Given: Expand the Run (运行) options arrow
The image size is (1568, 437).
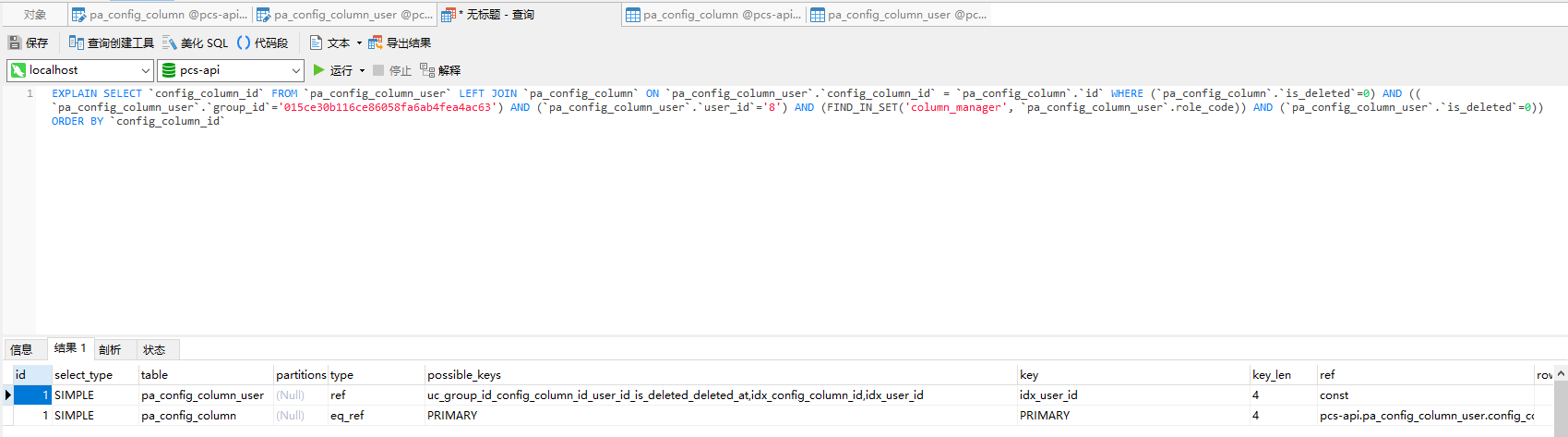Looking at the screenshot, I should coord(362,70).
